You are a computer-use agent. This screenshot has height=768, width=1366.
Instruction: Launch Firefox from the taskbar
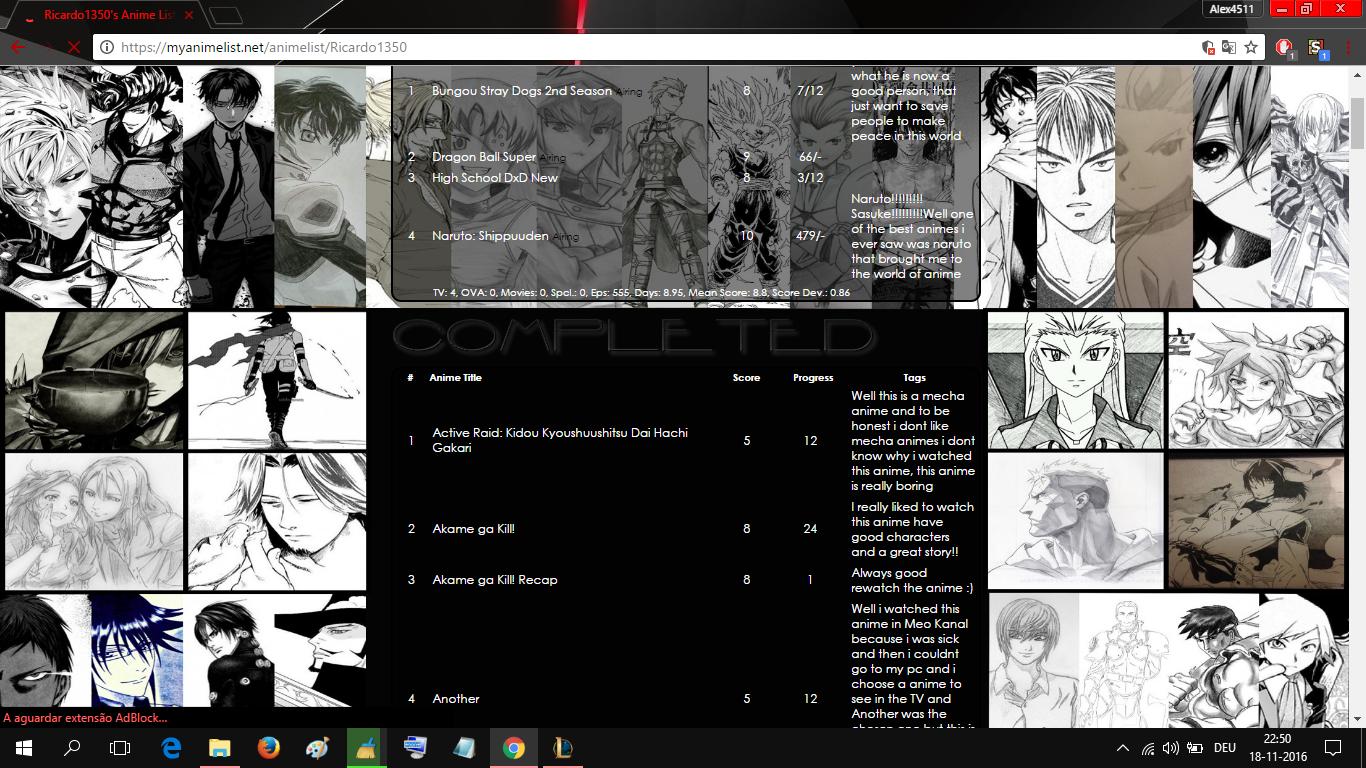pyautogui.click(x=268, y=748)
